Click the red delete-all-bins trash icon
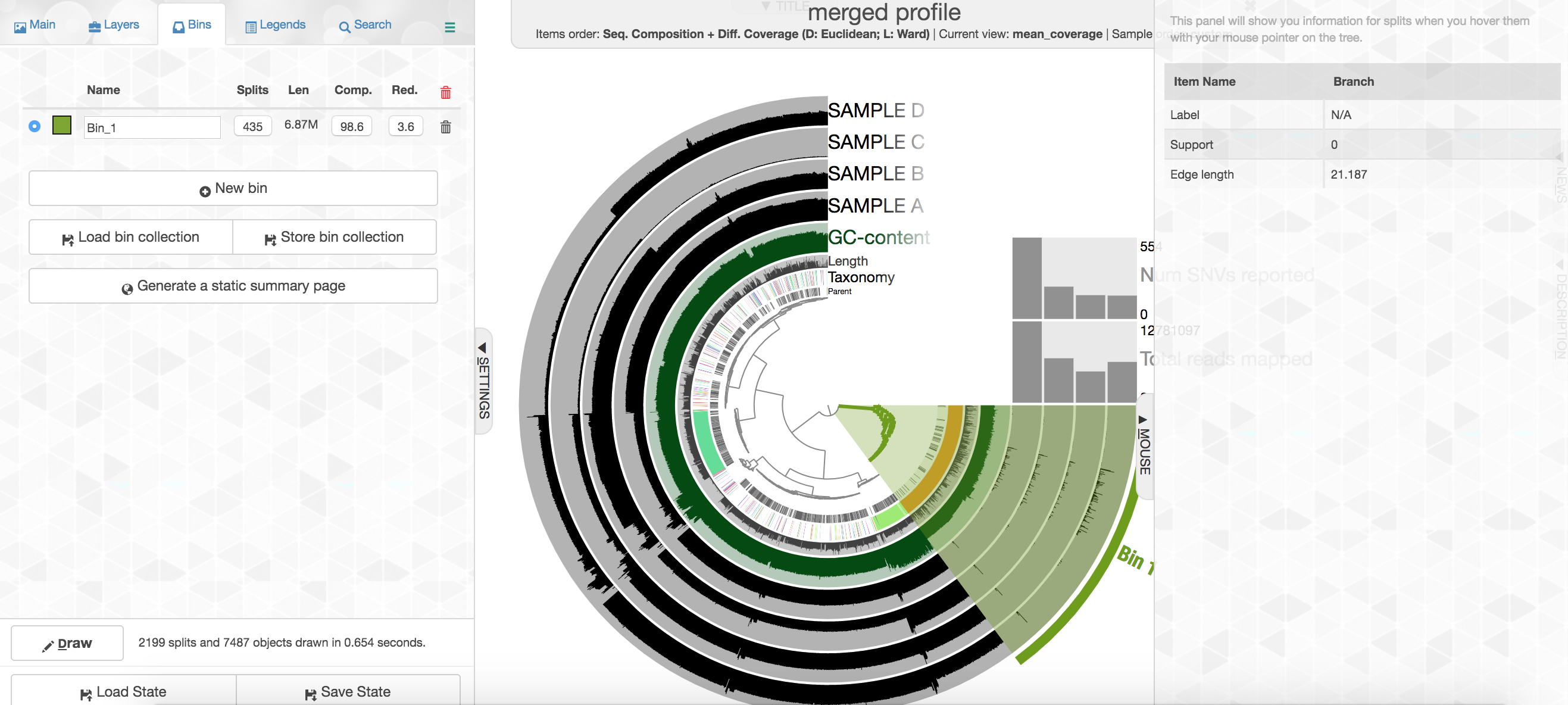The height and width of the screenshot is (705, 1568). pos(445,92)
